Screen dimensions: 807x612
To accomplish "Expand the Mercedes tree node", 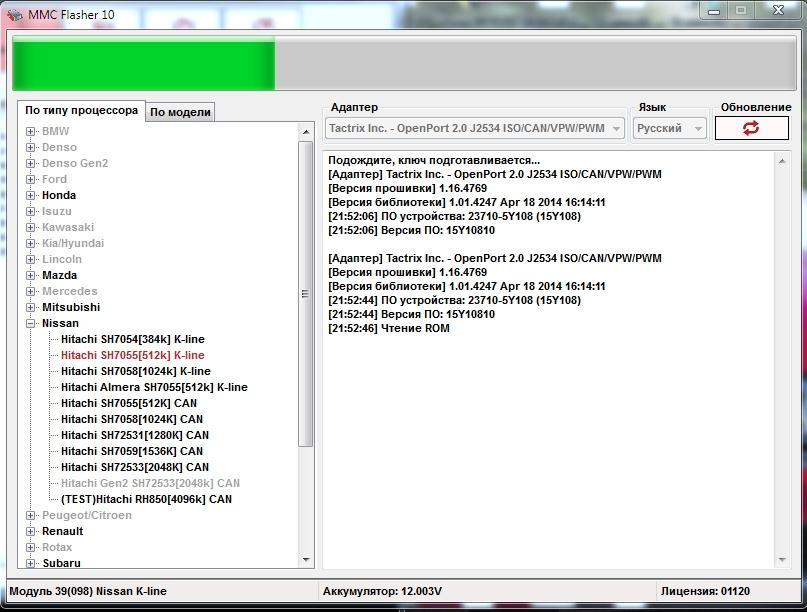I will click(x=30, y=291).
